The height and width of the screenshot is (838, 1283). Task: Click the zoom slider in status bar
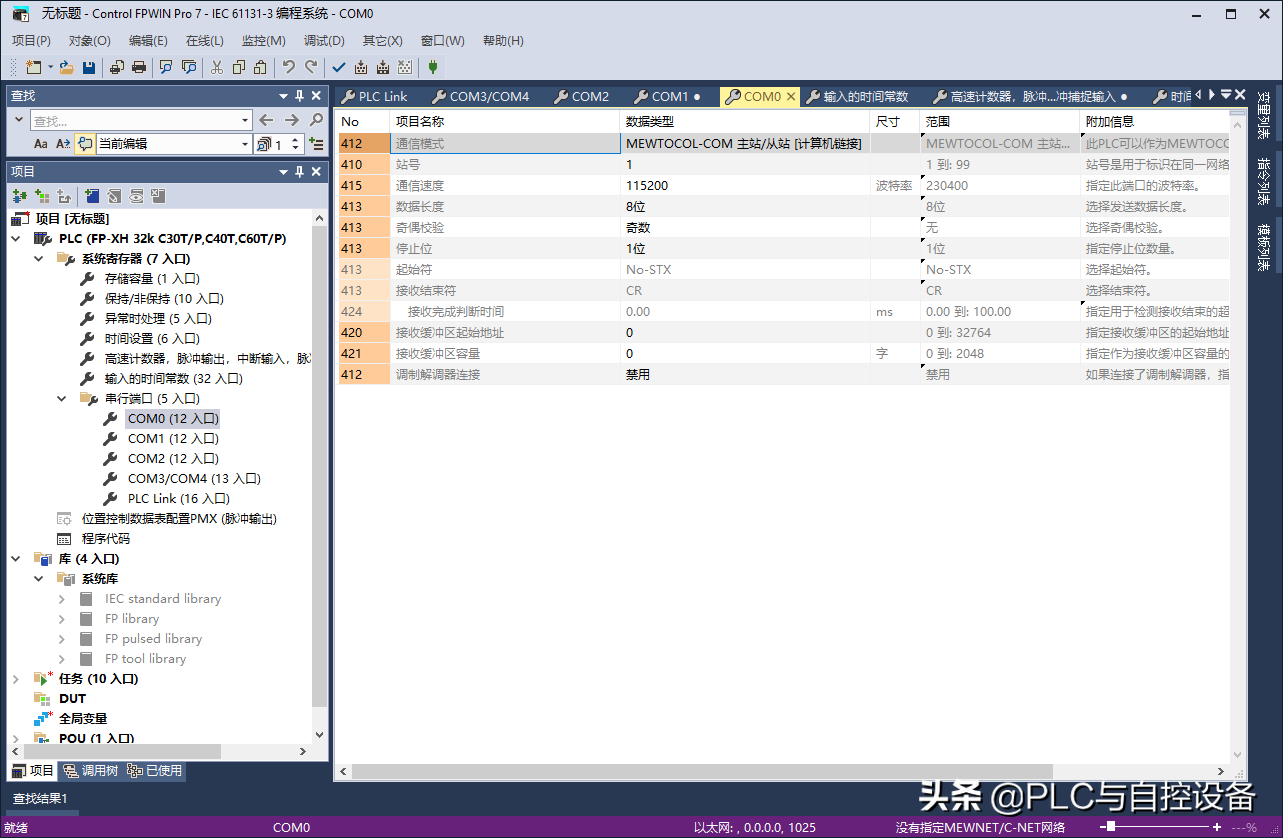coord(1110,827)
